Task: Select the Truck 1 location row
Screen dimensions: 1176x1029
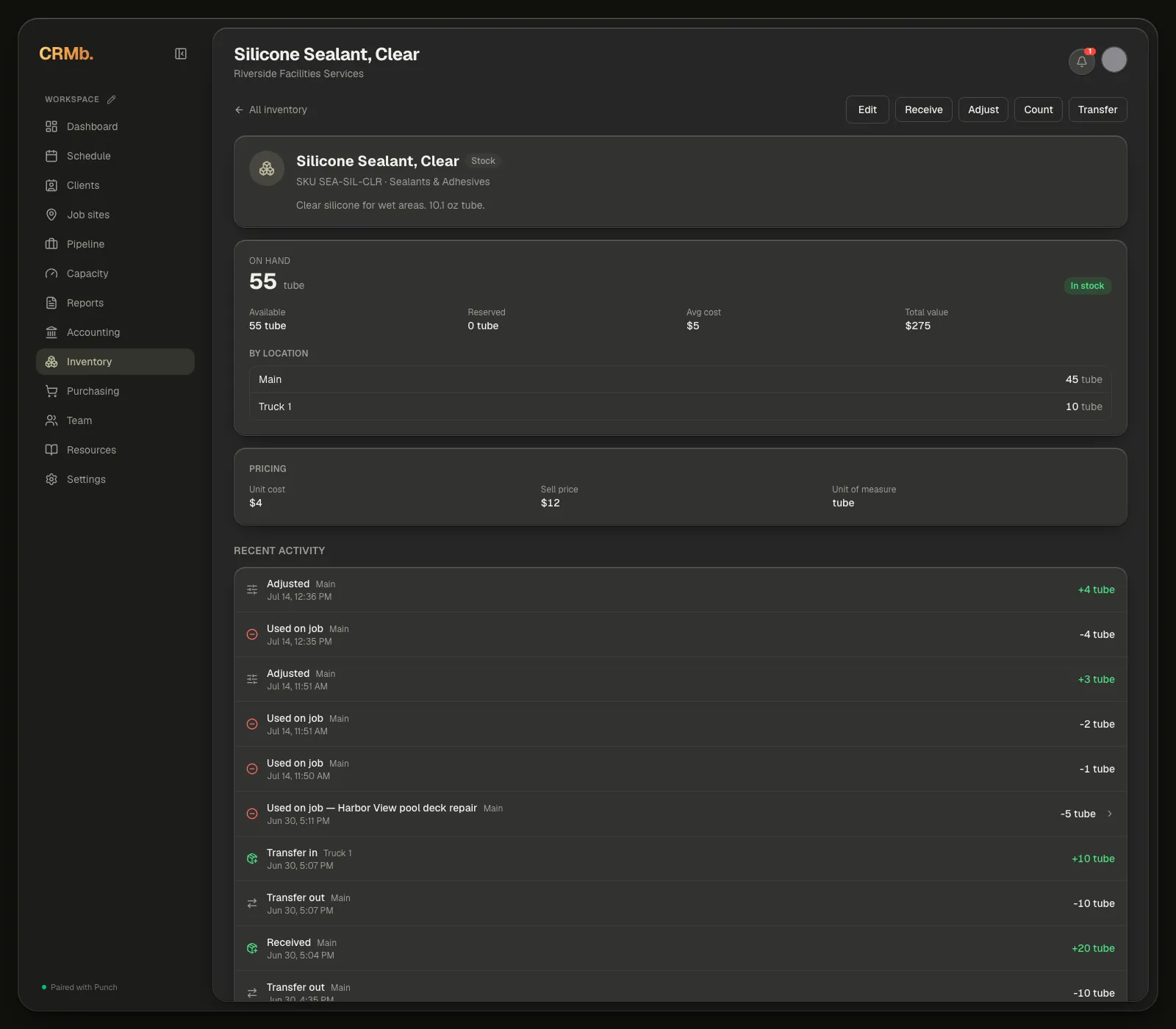Action: click(x=681, y=406)
